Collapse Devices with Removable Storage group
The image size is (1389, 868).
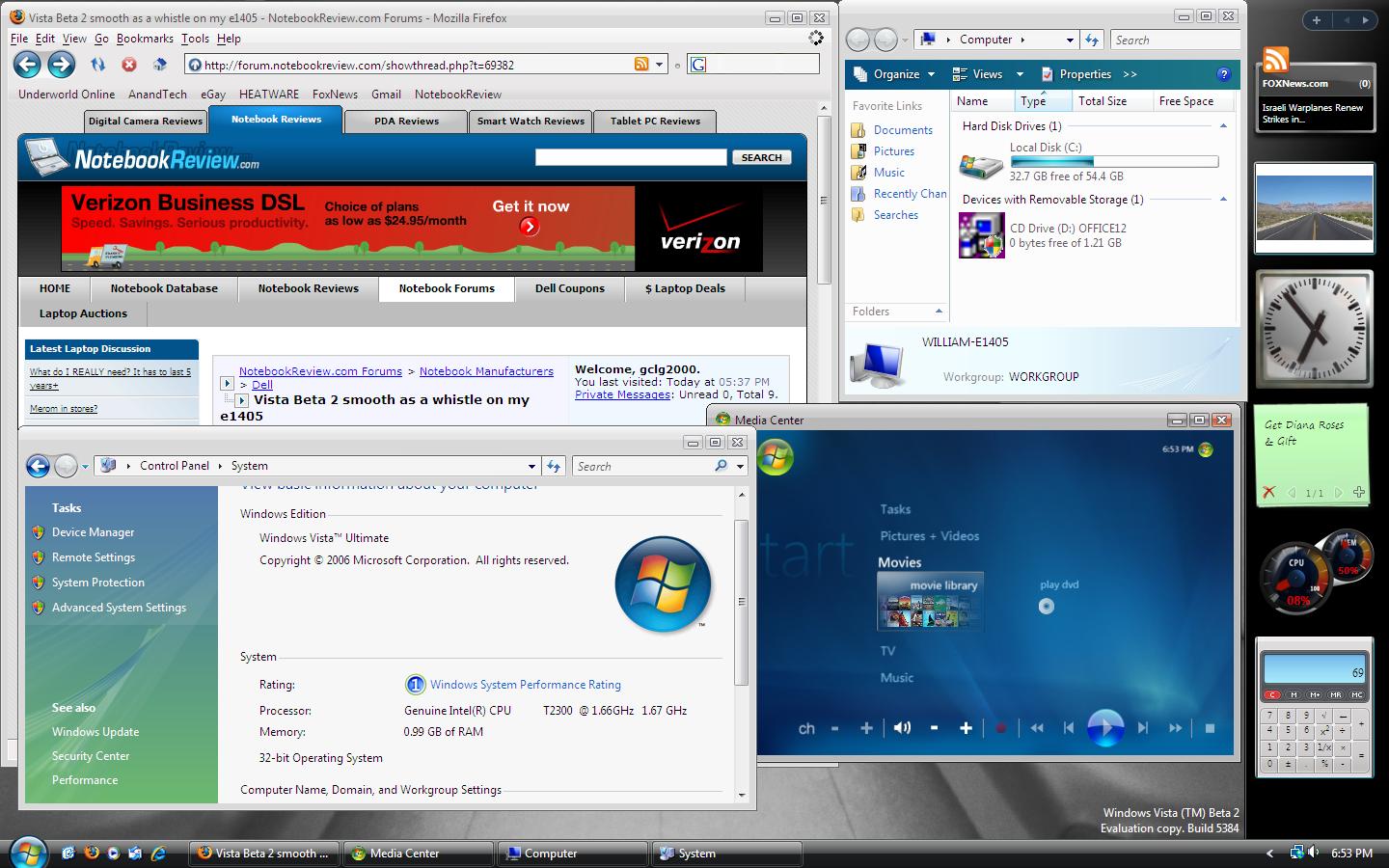pos(1223,200)
